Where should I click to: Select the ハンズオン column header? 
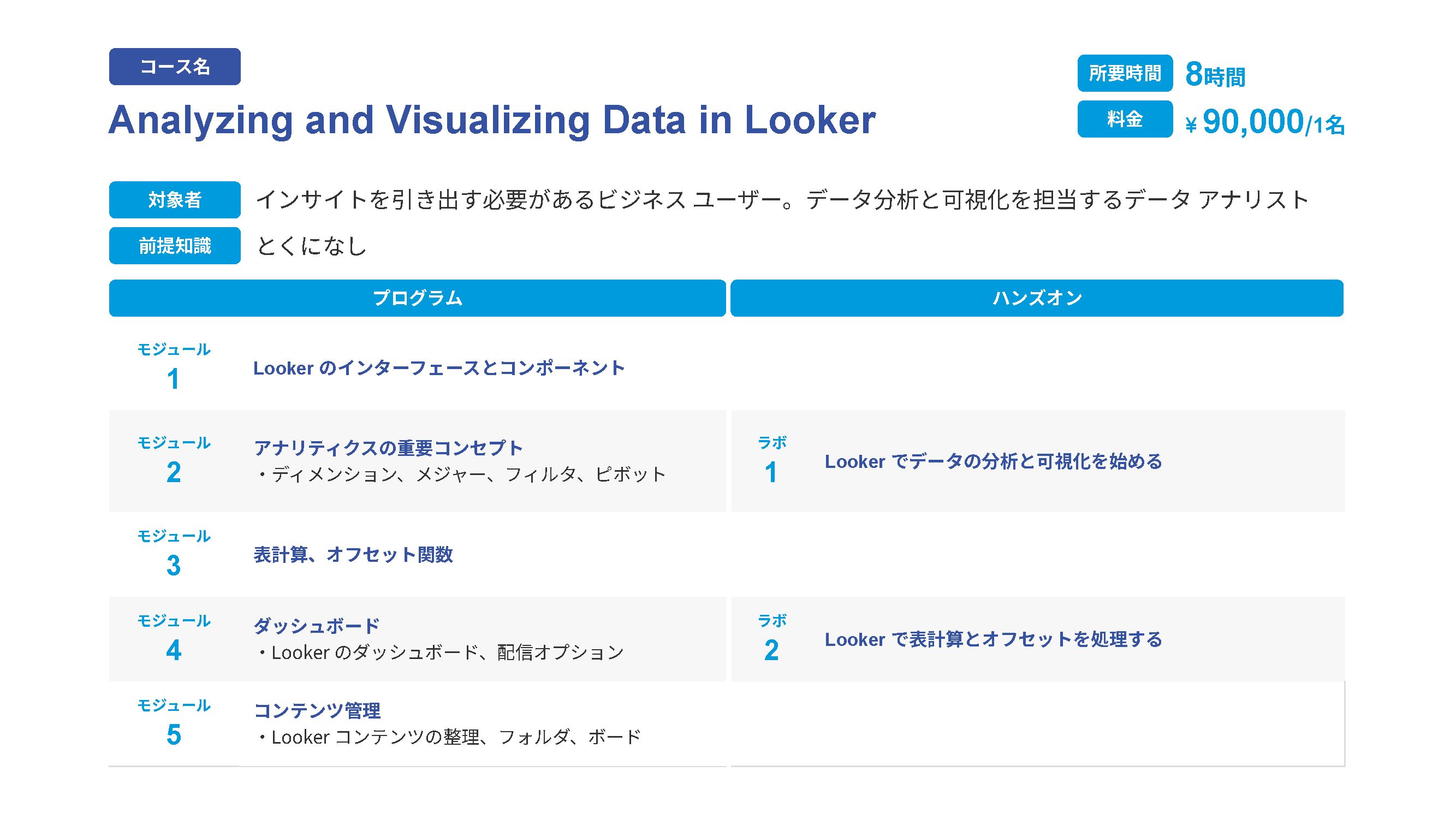[1037, 298]
